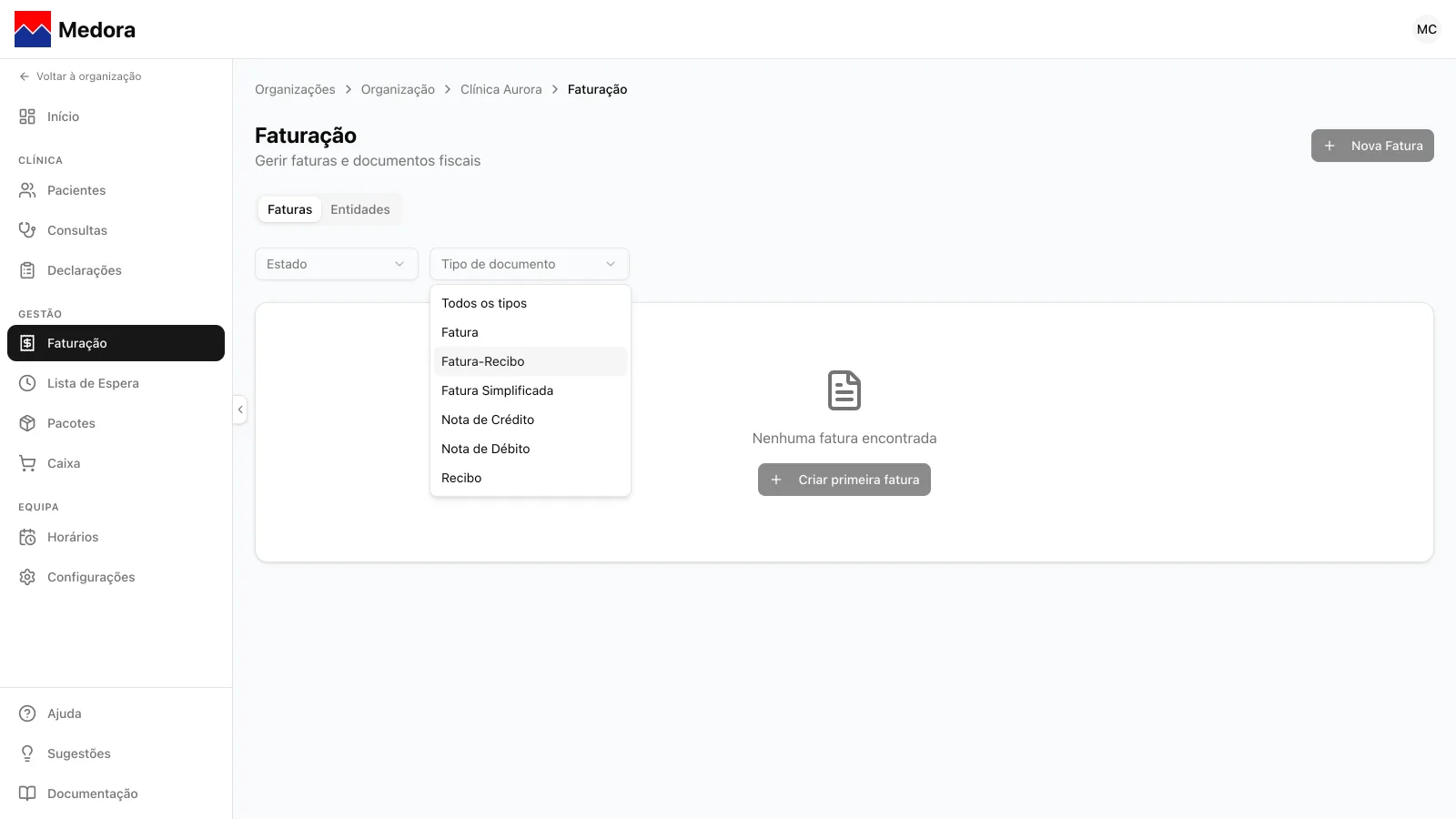Click the Medora brand name text
1456x819 pixels.
click(96, 29)
